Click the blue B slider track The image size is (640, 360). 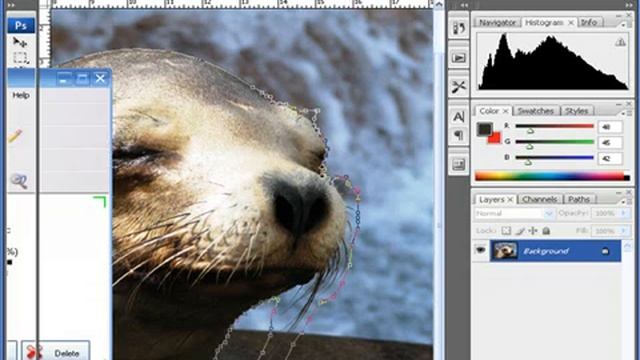tap(554, 157)
